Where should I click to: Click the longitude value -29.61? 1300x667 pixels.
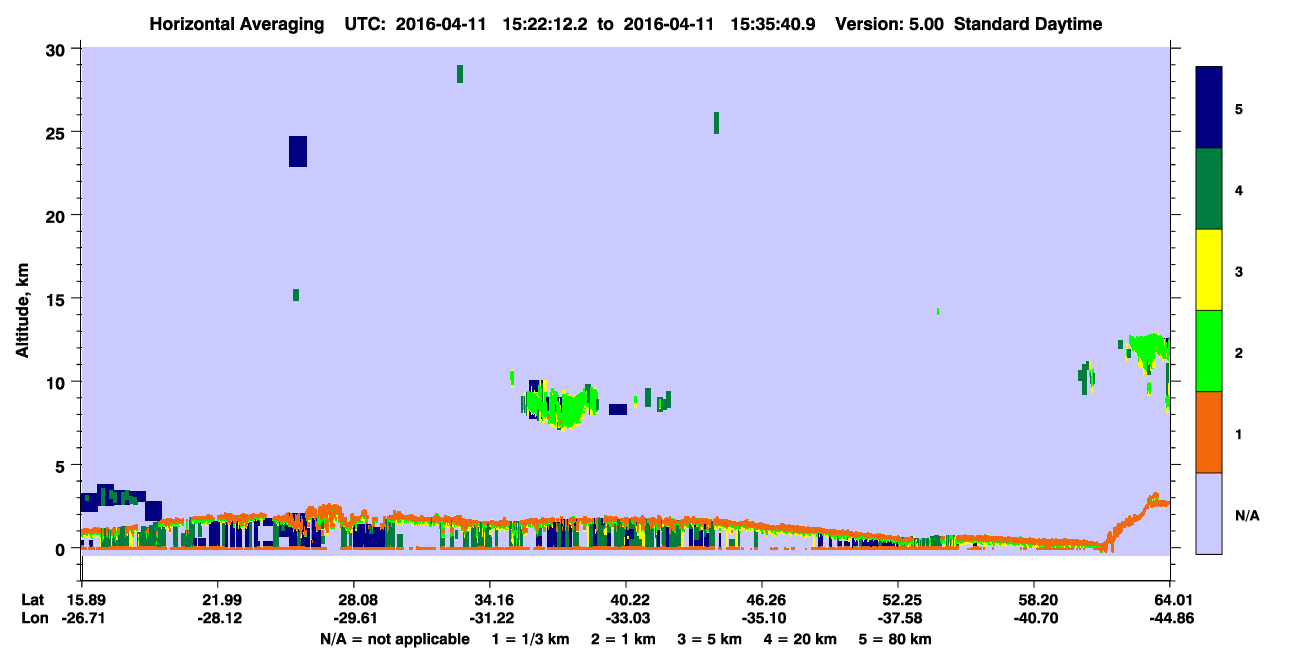(x=353, y=618)
